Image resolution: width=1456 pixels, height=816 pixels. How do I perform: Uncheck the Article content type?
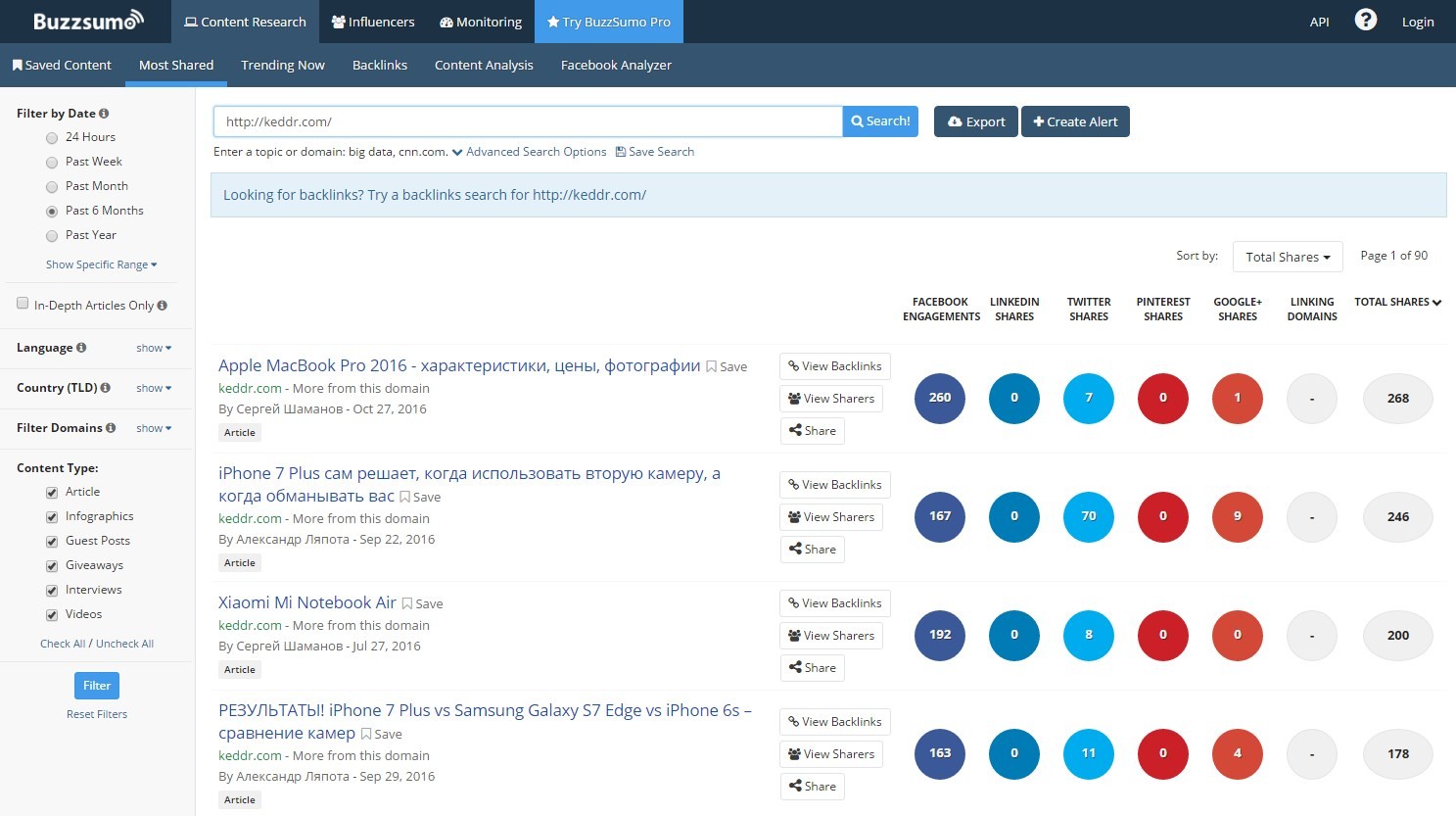tap(52, 493)
